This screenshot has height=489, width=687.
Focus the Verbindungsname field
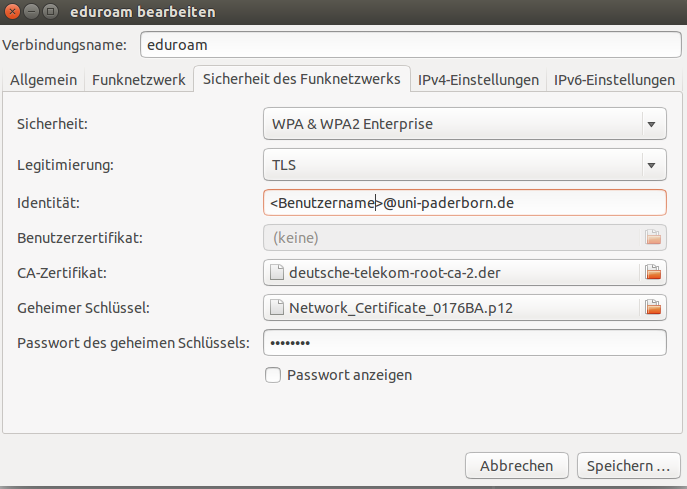pyautogui.click(x=410, y=45)
